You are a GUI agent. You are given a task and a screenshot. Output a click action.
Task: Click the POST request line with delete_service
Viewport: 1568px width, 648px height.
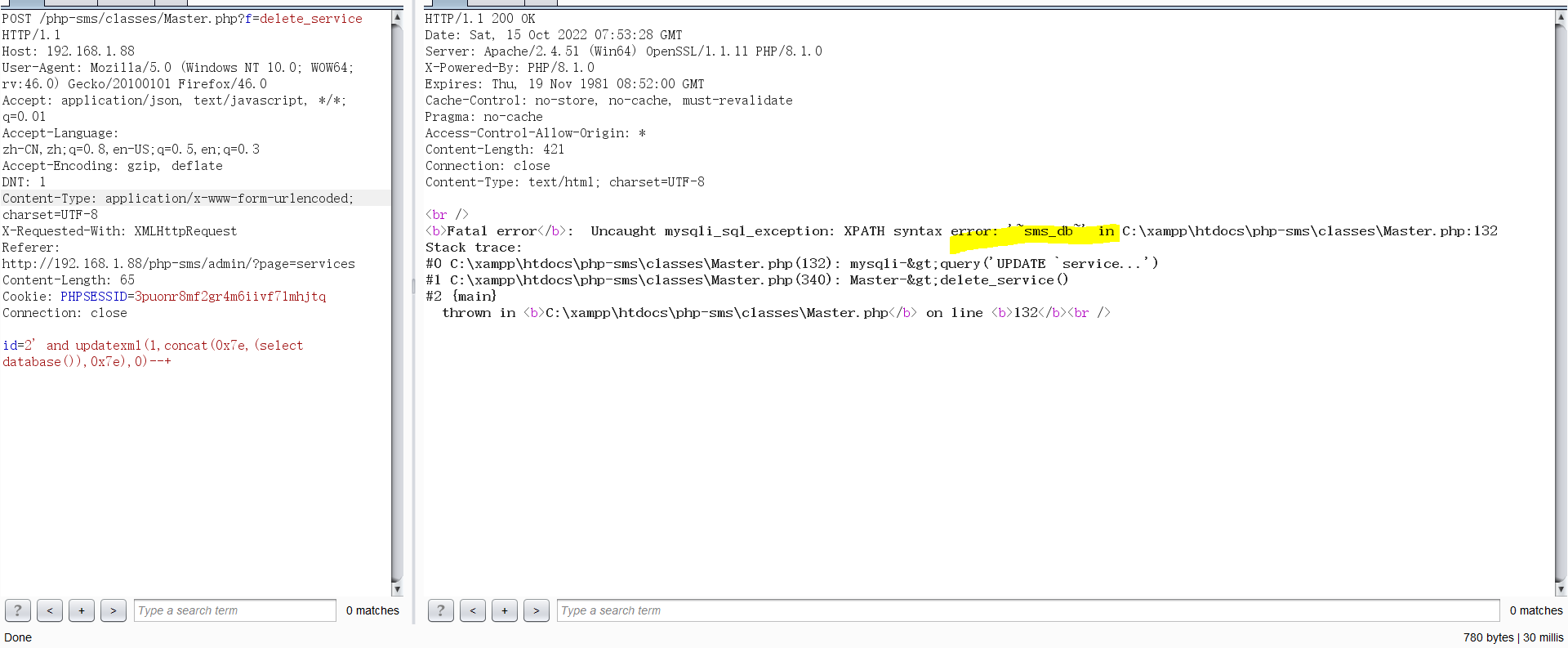coord(182,19)
